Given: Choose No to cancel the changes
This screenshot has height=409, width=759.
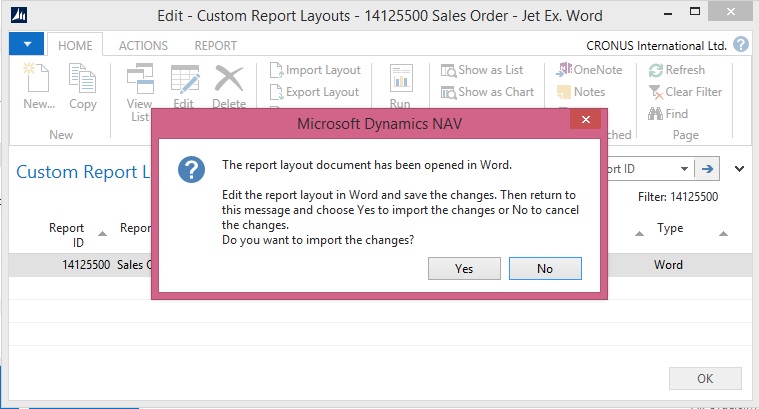Looking at the screenshot, I should click(544, 269).
